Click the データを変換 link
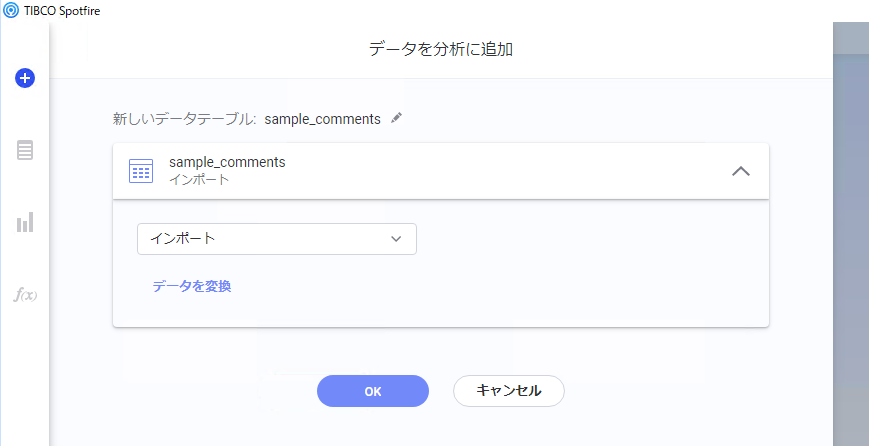Viewport: 869px width, 446px height. (192, 286)
